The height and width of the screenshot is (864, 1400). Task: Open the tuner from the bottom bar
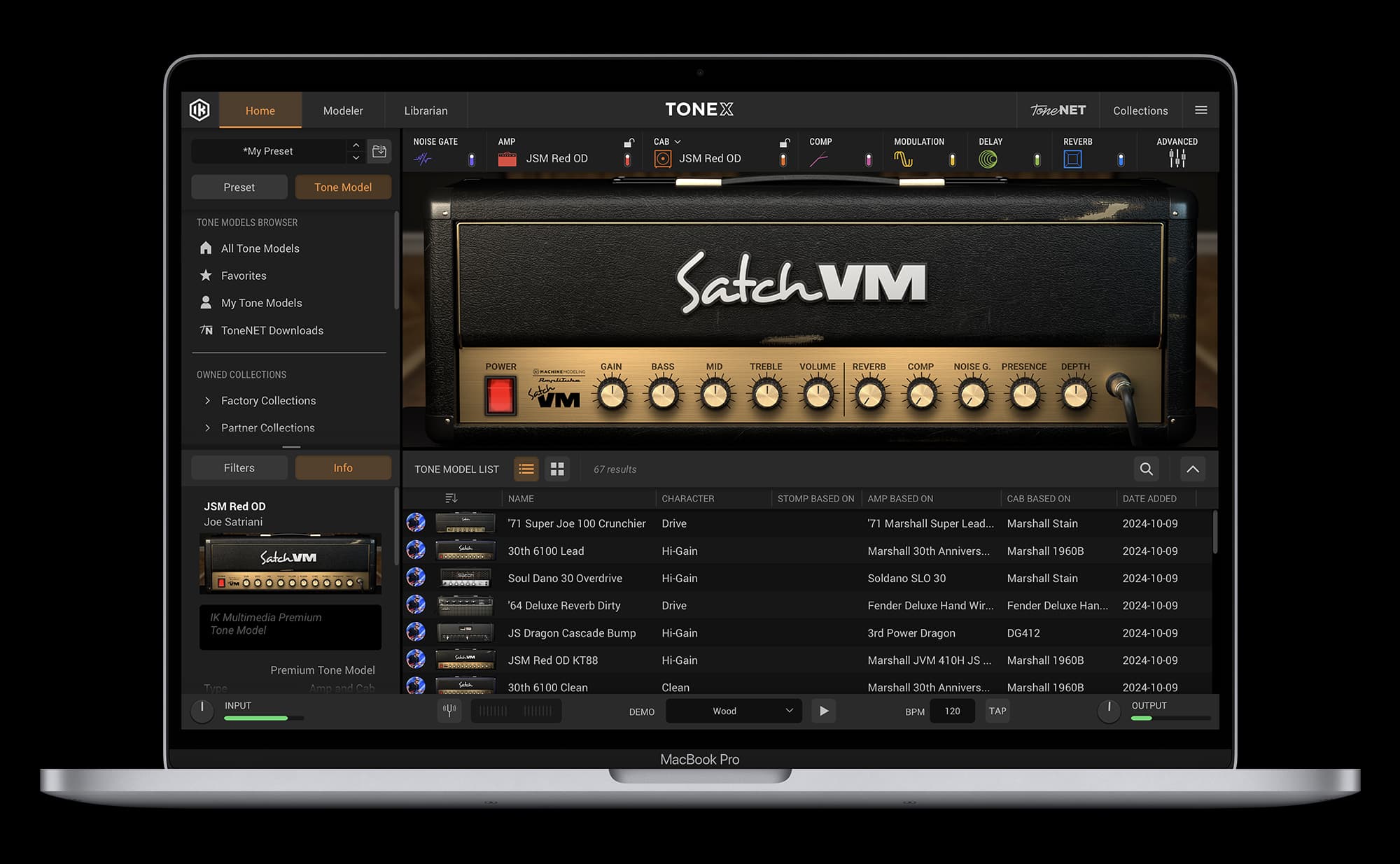pos(449,710)
